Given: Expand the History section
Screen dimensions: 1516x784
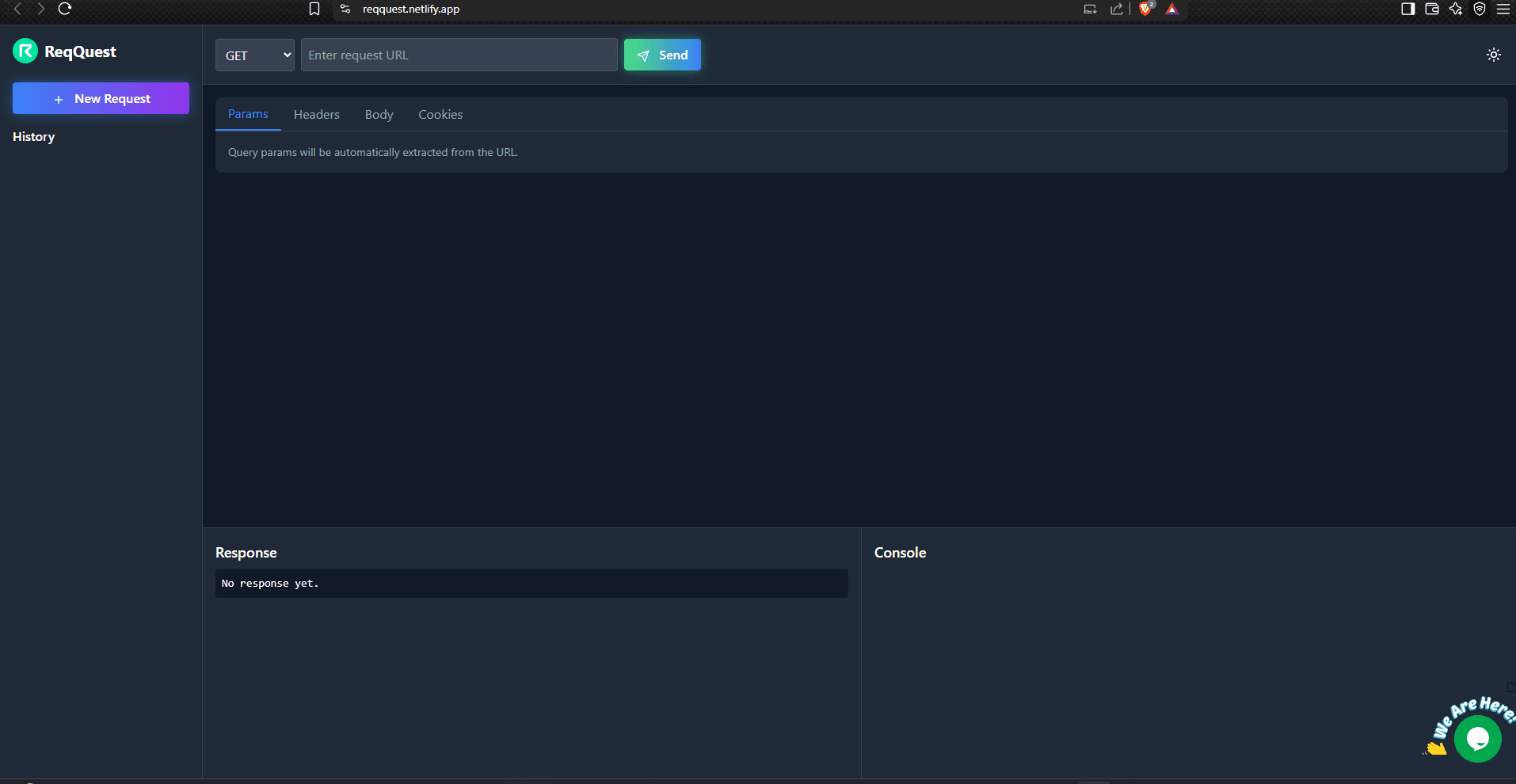Looking at the screenshot, I should [33, 136].
